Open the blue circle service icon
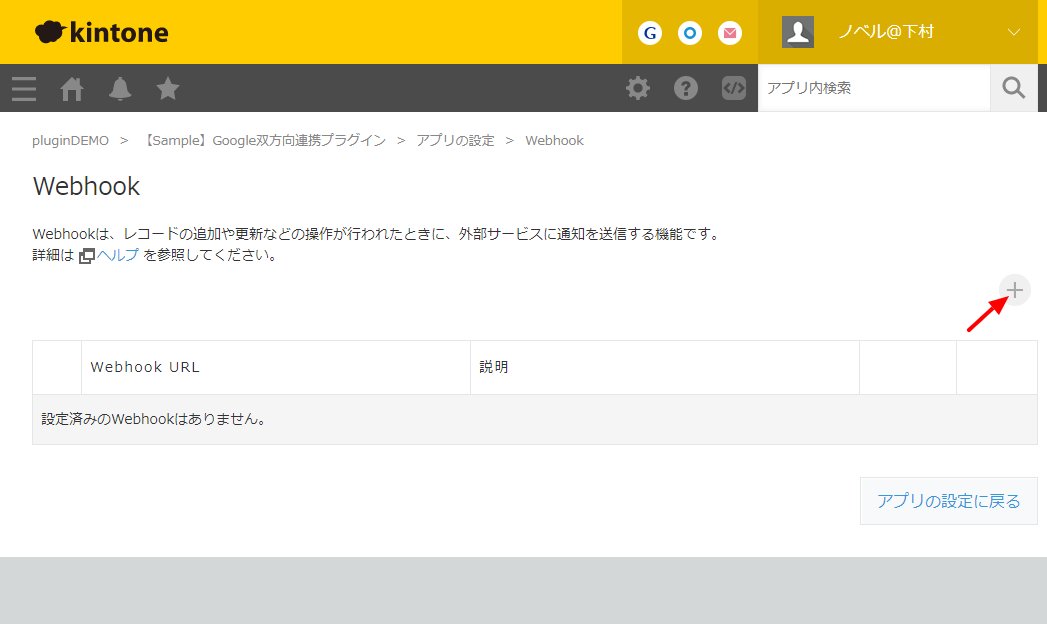This screenshot has height=624, width=1047. 690,33
